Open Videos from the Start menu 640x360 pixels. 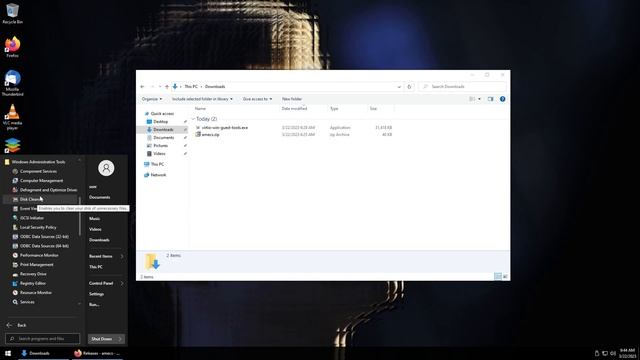click(x=95, y=229)
